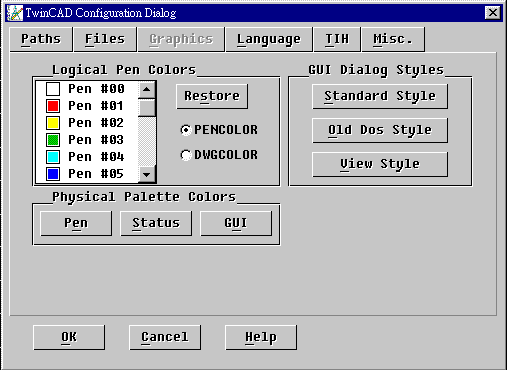The height and width of the screenshot is (371, 507).
Task: Select the Graphics tab
Action: click(181, 39)
